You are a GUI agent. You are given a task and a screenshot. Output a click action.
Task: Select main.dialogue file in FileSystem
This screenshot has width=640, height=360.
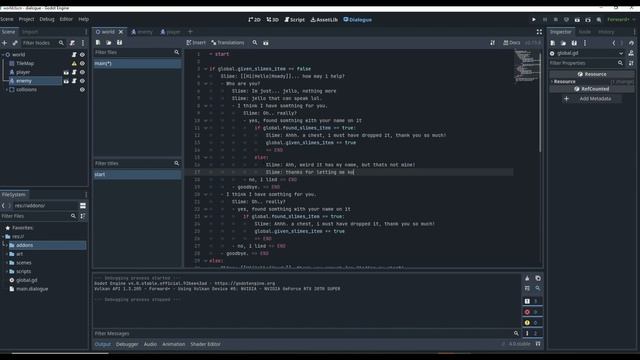[x=32, y=289]
